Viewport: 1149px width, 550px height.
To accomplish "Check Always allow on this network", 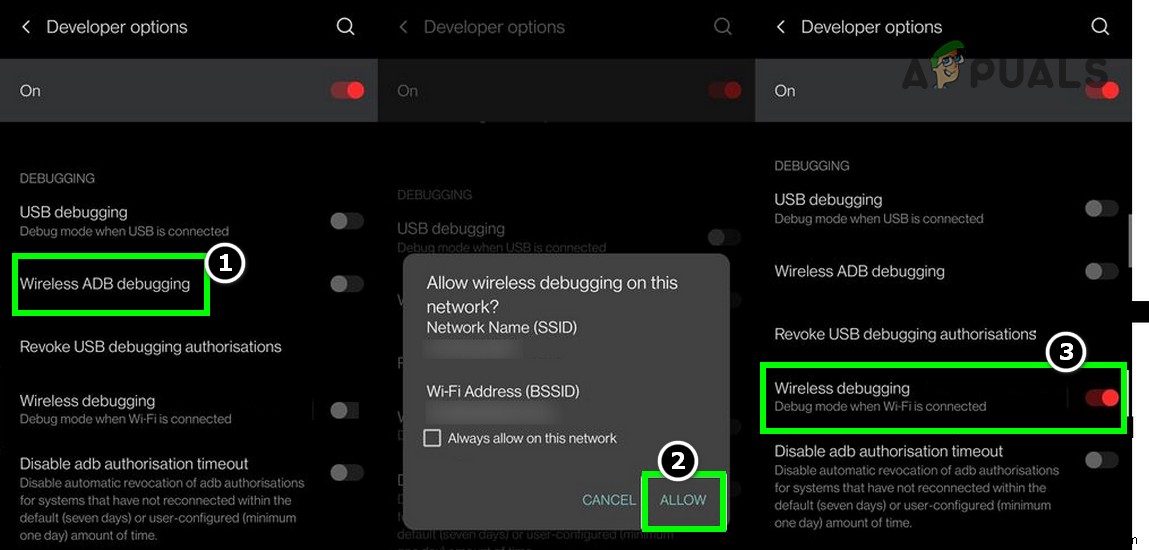I will [x=432, y=438].
